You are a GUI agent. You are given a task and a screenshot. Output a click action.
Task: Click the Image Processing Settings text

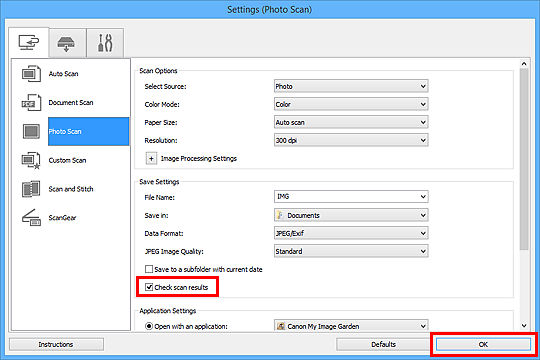199,158
